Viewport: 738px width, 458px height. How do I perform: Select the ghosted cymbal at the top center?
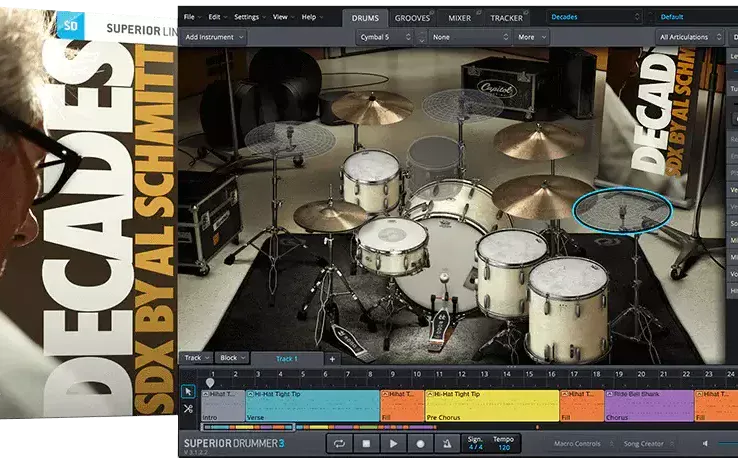click(x=462, y=105)
